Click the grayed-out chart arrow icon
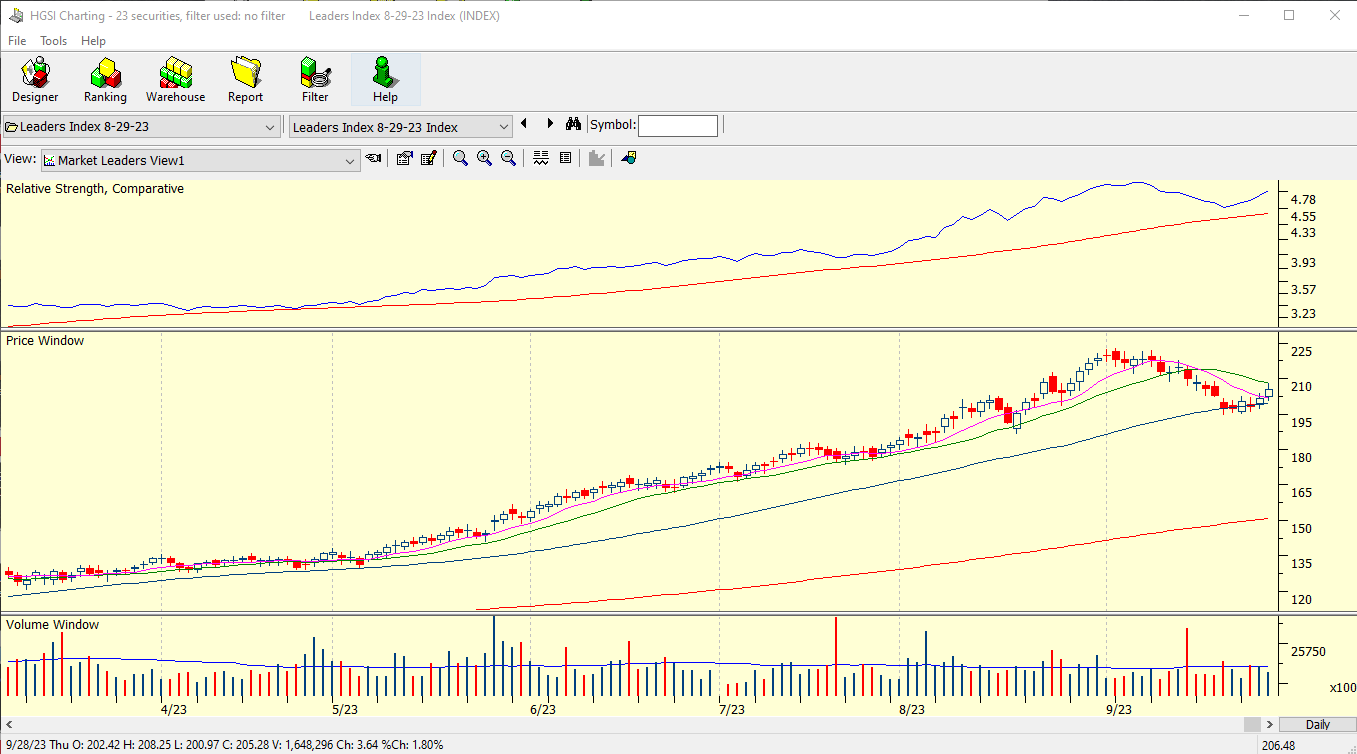The height and width of the screenshot is (754, 1357). click(597, 158)
